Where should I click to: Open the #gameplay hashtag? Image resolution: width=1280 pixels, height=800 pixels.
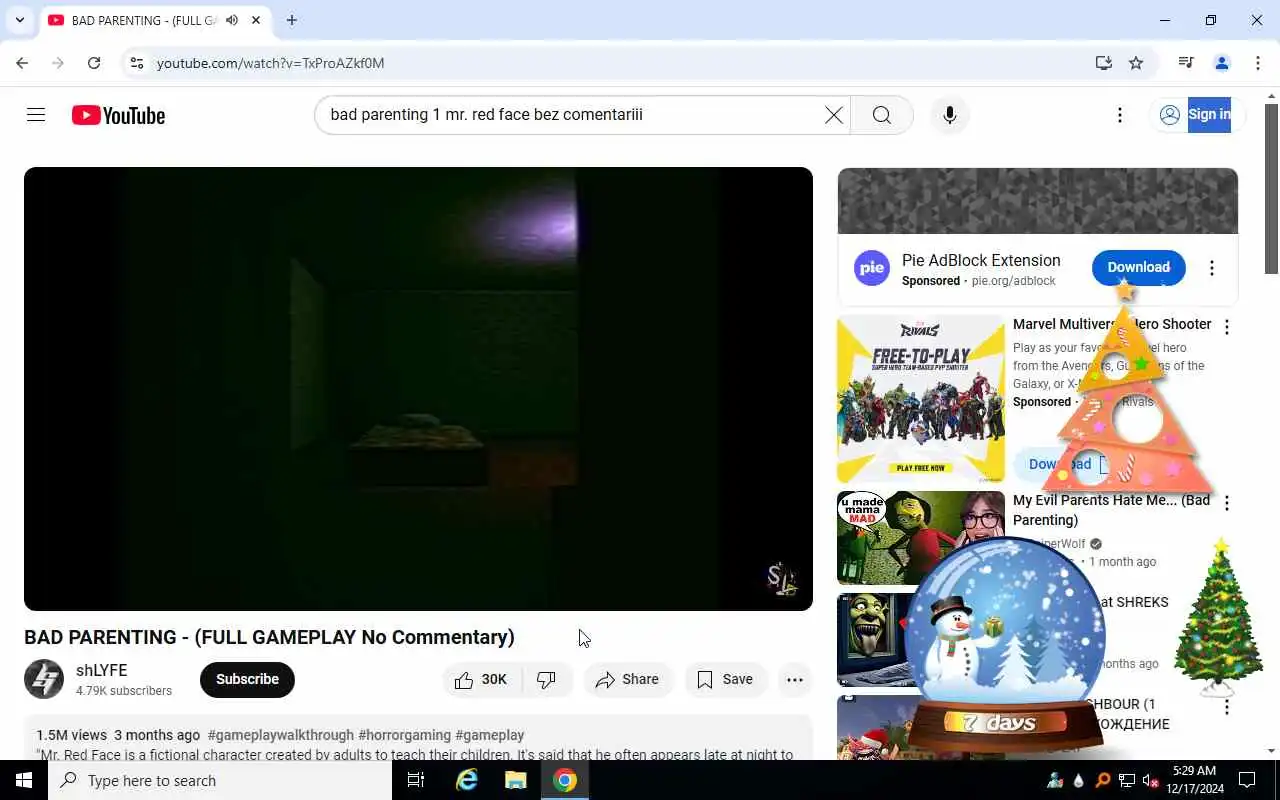coord(490,735)
